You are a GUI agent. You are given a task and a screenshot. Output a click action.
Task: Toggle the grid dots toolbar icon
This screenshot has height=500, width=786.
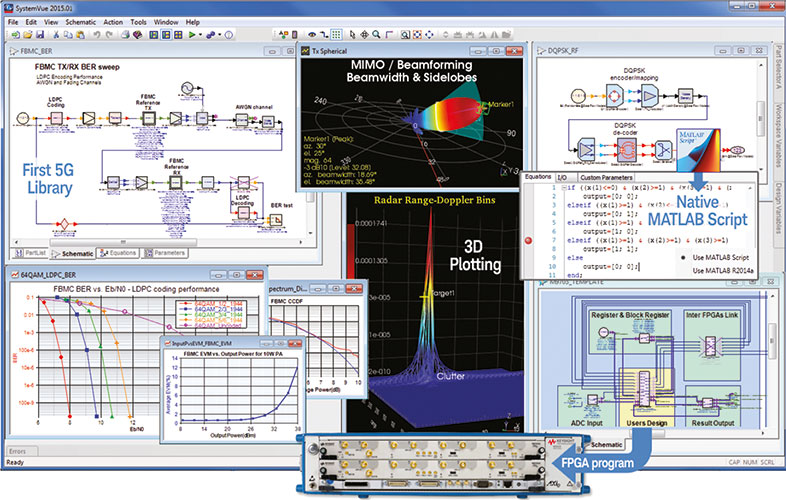pos(336,35)
